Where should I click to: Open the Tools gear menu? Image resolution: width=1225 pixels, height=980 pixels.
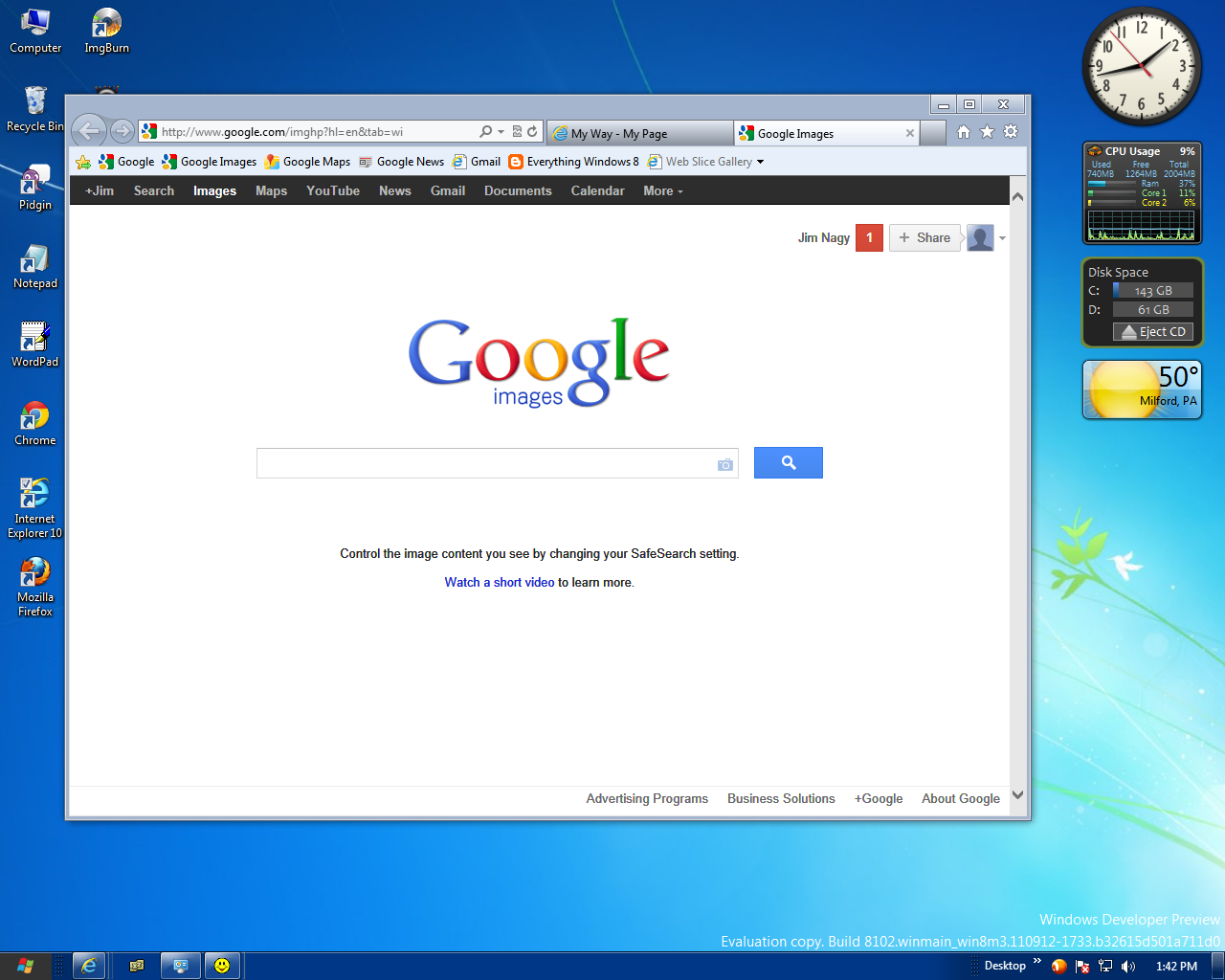(1011, 132)
